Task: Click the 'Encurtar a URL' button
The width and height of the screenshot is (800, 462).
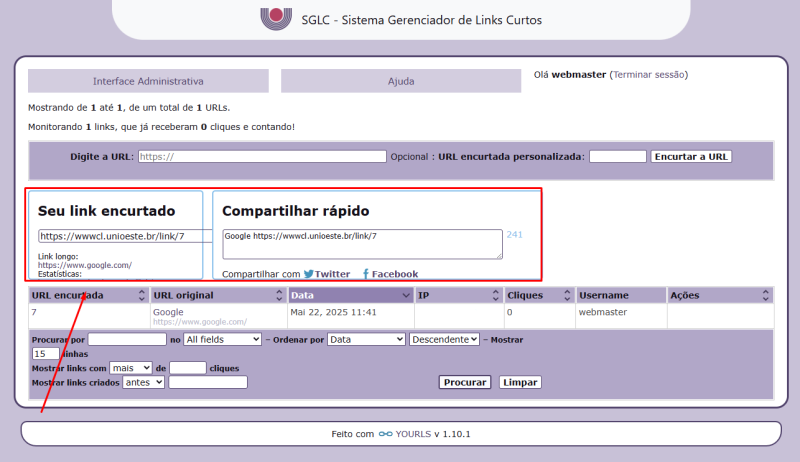Action: (x=691, y=157)
